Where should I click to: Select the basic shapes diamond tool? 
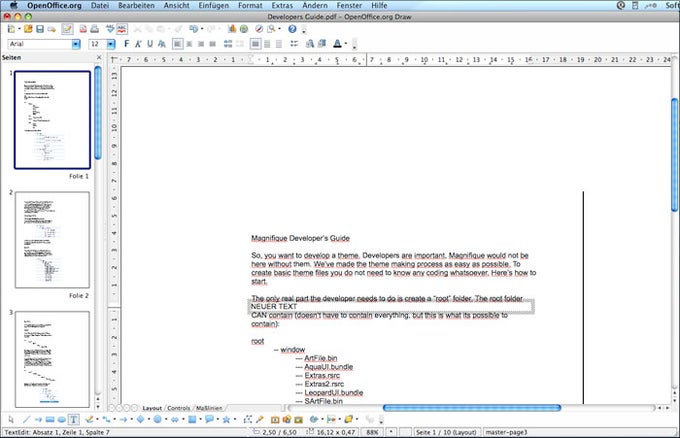(141, 419)
